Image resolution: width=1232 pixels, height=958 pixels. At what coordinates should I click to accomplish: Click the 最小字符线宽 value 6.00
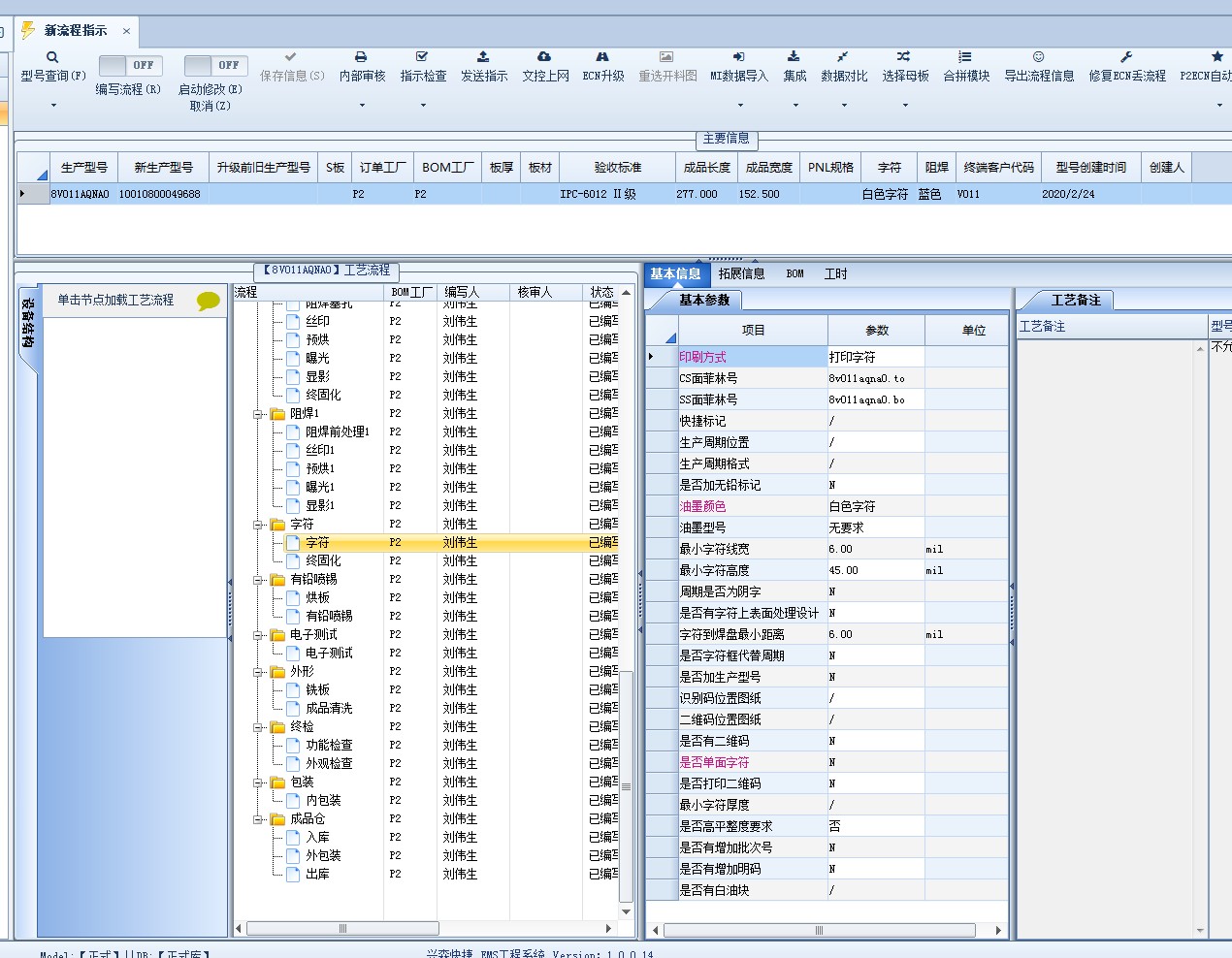click(876, 549)
